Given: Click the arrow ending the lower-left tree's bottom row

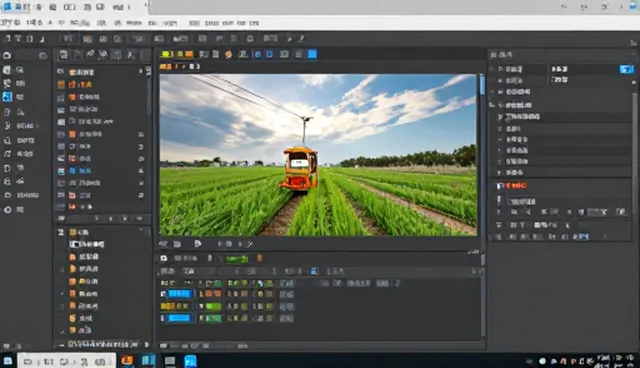Looking at the screenshot, I should [x=147, y=344].
